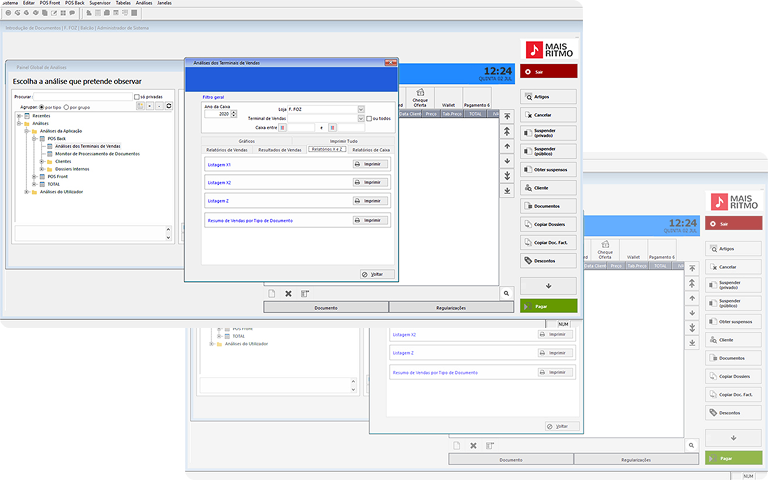768x480 pixels.
Task: Open calendar picker for first Caixa entre date
Action: 282,128
